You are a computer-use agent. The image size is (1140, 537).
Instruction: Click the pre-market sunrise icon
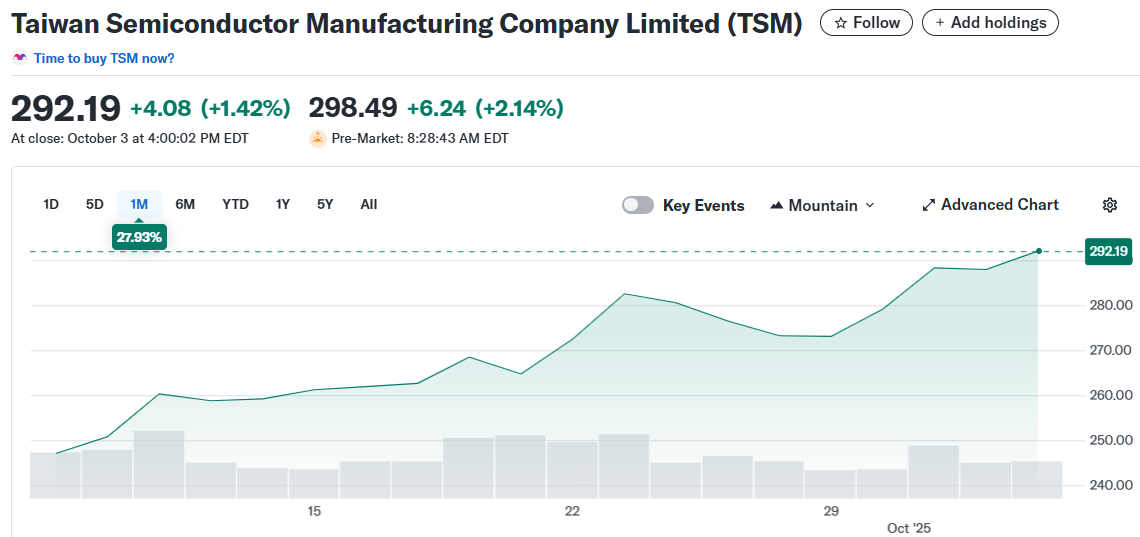[x=318, y=139]
